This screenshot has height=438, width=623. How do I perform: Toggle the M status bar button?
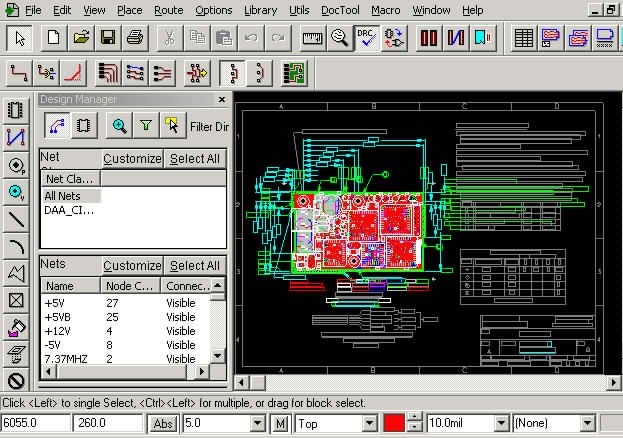pyautogui.click(x=281, y=424)
